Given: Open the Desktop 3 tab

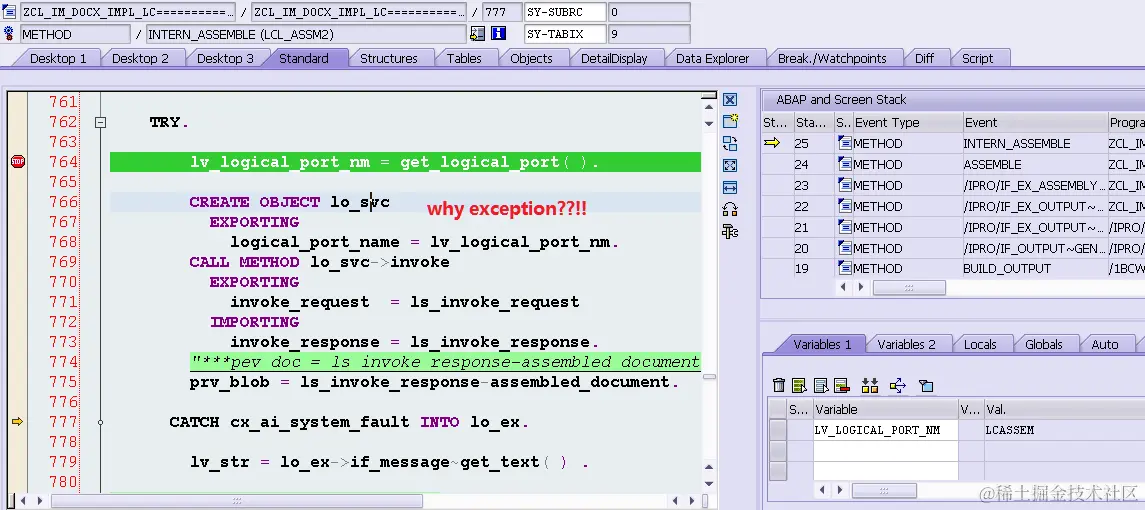Looking at the screenshot, I should pos(225,58).
